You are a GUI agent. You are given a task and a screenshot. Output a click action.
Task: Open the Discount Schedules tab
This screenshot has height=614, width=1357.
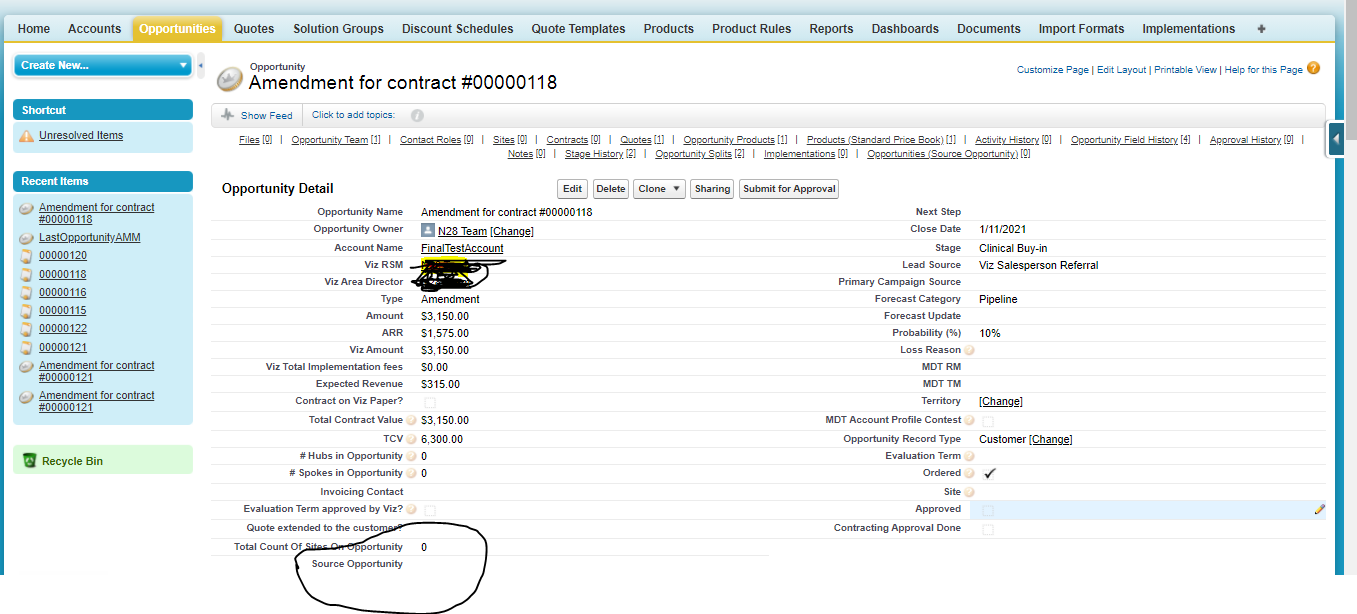pyautogui.click(x=458, y=29)
